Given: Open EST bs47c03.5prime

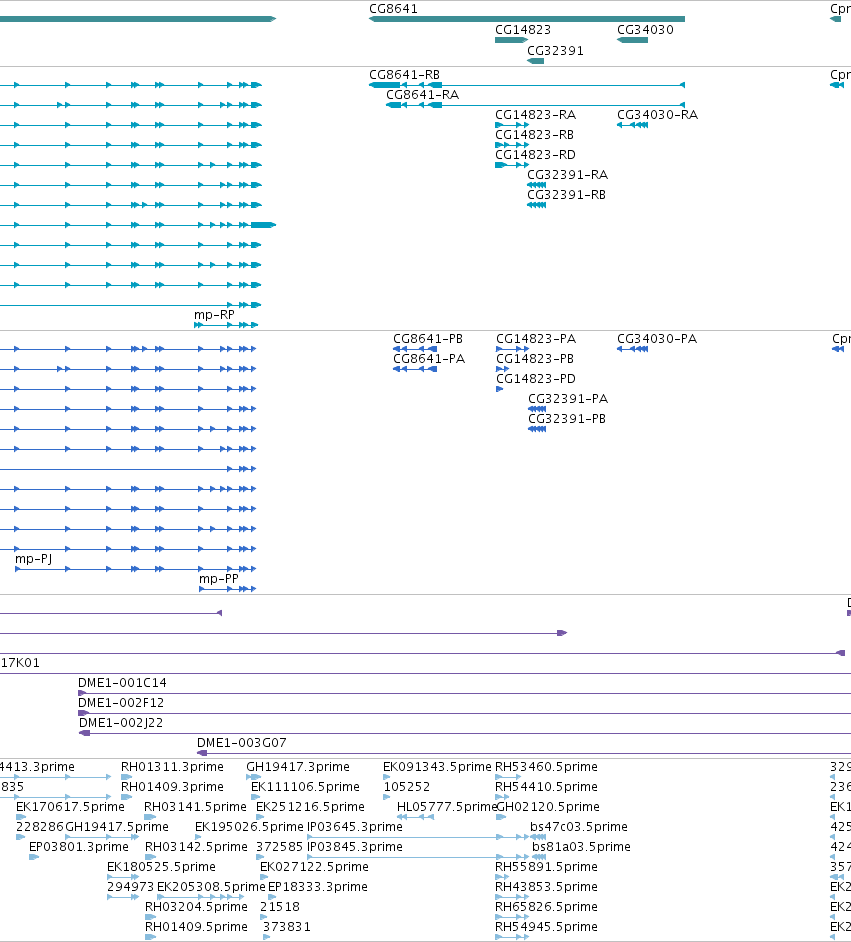Looking at the screenshot, I should click(579, 827).
